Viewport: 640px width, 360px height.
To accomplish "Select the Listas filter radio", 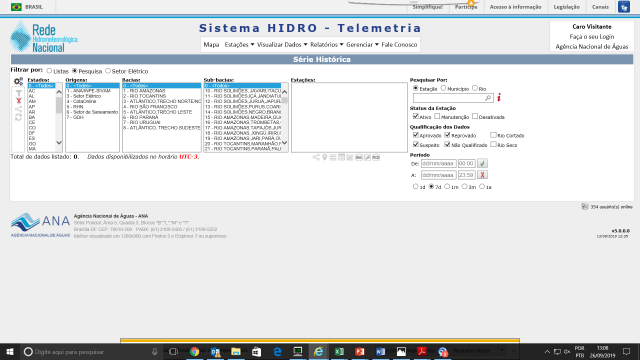I will pyautogui.click(x=49, y=71).
